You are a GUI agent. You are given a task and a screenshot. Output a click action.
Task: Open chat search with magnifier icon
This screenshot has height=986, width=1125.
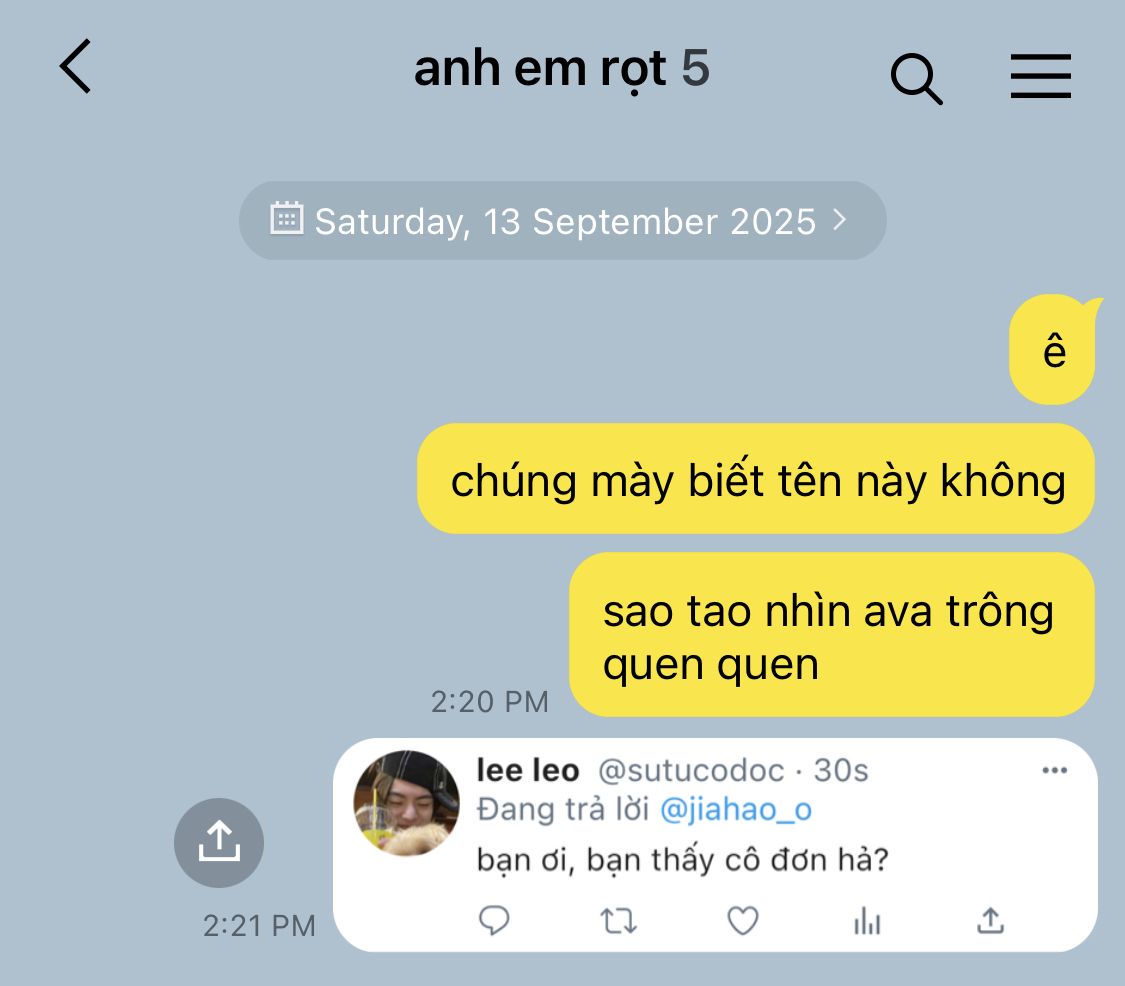[916, 78]
